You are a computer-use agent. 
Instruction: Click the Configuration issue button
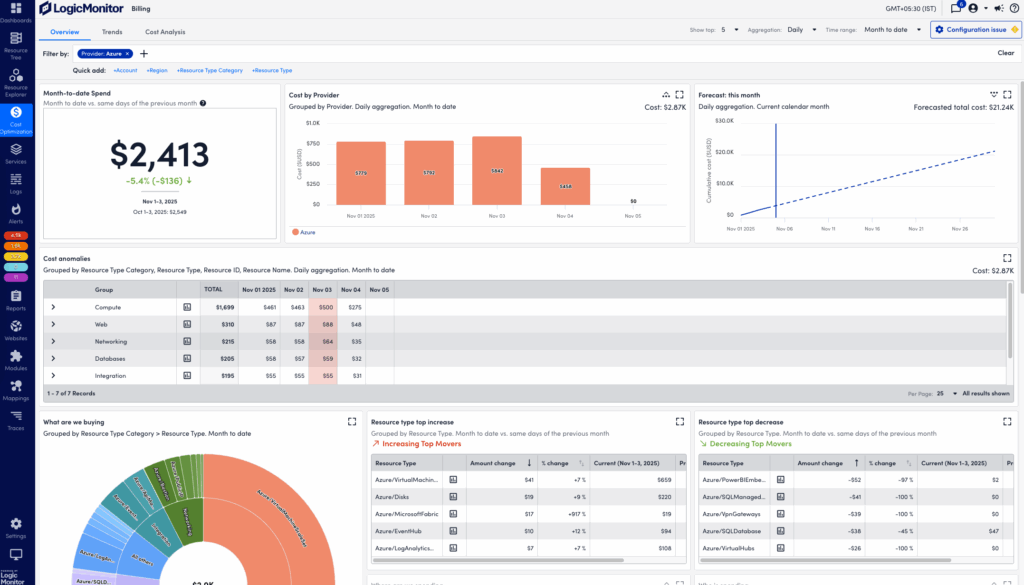(x=974, y=29)
